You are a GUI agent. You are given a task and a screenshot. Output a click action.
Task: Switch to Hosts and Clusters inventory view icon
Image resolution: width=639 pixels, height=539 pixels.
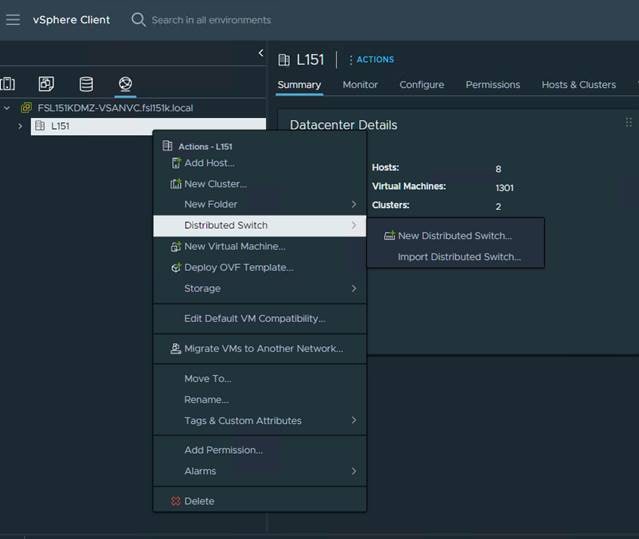[x=8, y=84]
